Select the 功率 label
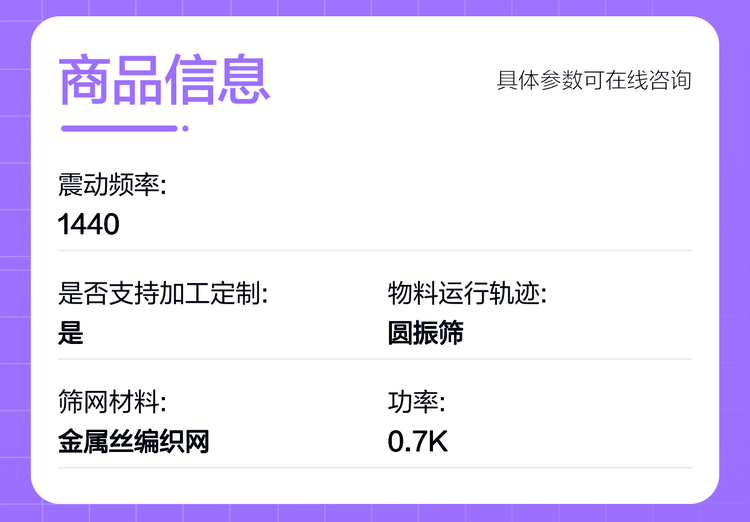Screen dimensions: 750x522 [x=416, y=403]
